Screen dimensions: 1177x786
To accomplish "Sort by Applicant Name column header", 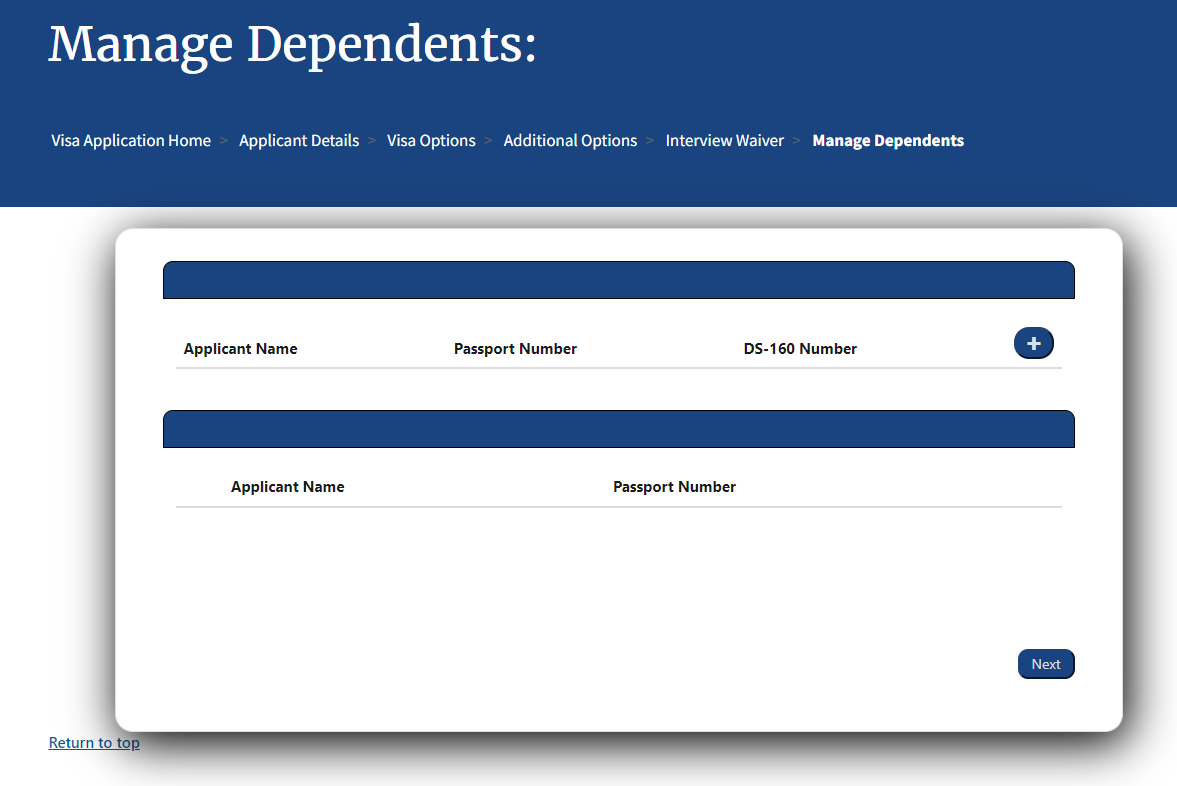I will pos(240,348).
